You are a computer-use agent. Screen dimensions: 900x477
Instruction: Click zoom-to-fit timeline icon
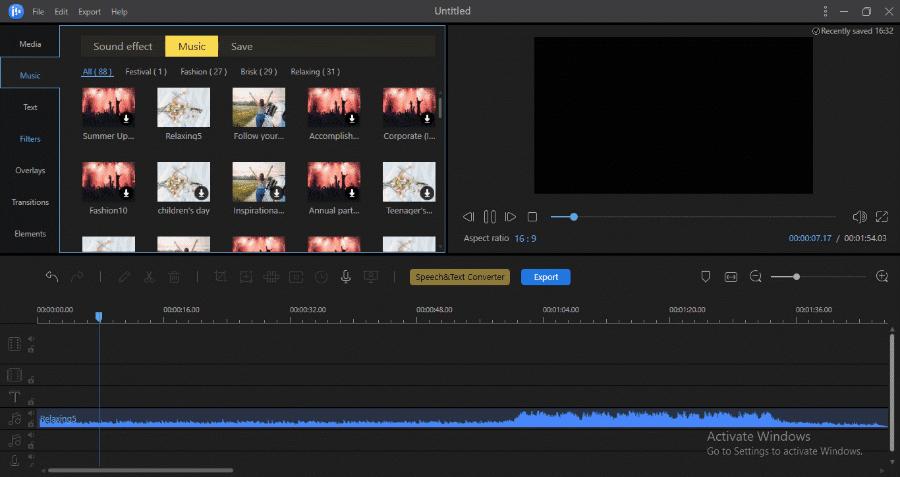point(731,277)
